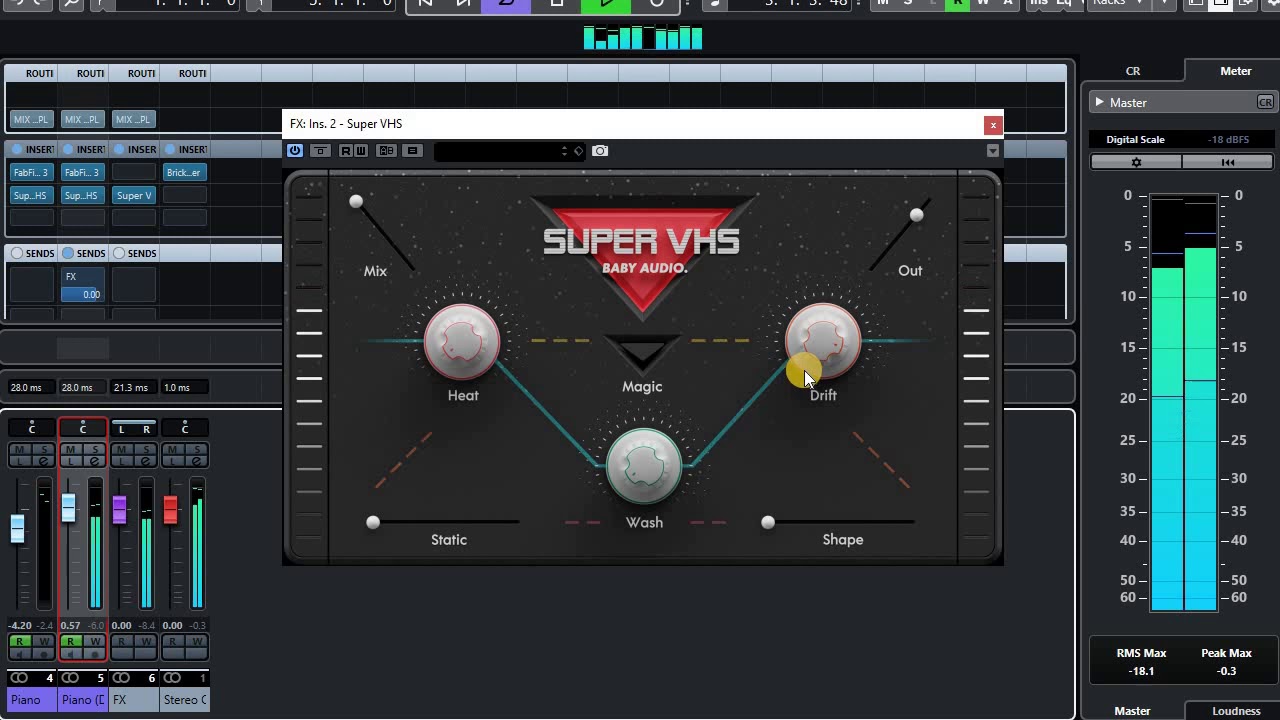Click the Piano channel 4 fader
The image size is (1280, 720).
tap(17, 527)
